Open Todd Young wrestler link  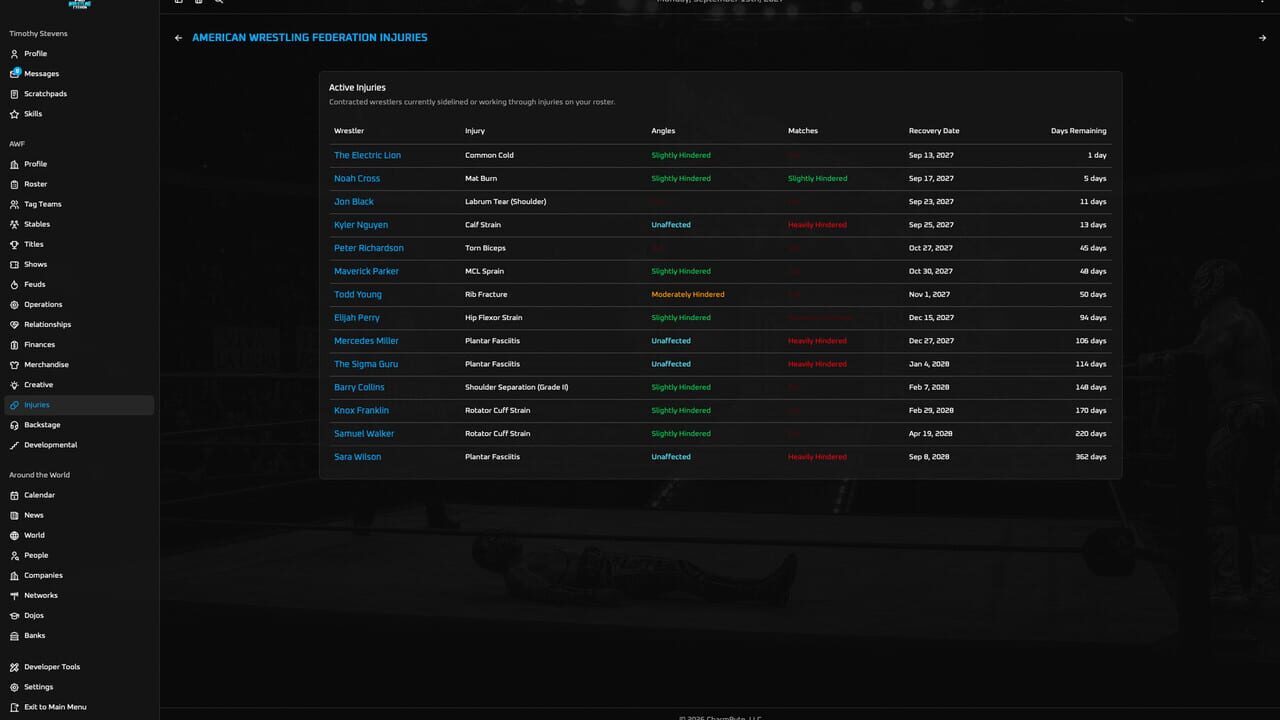[x=358, y=295]
